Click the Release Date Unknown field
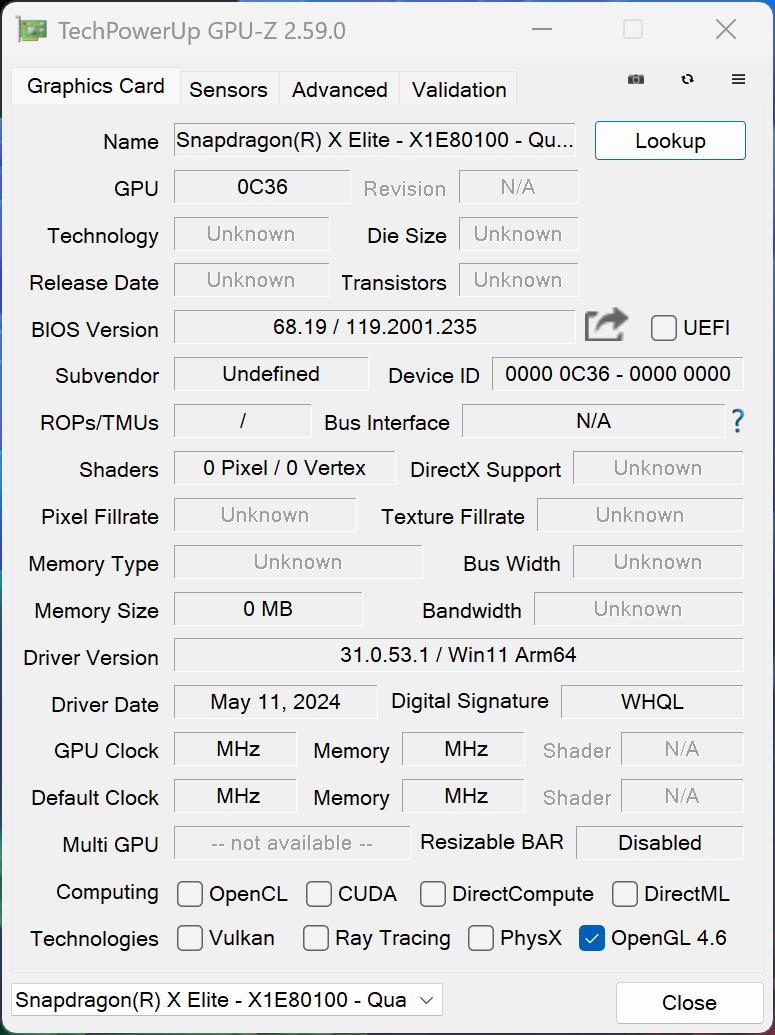The height and width of the screenshot is (1035, 775). pos(252,280)
